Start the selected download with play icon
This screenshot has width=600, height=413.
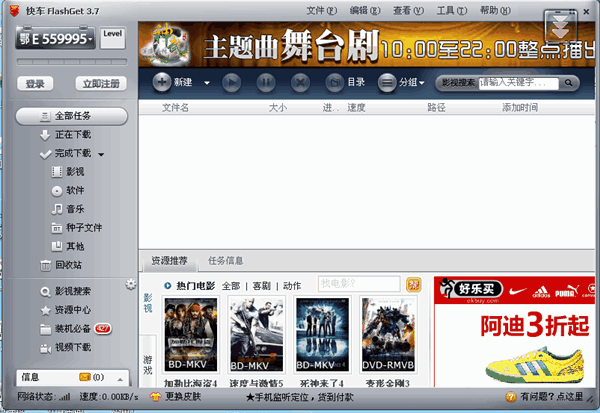pos(232,82)
